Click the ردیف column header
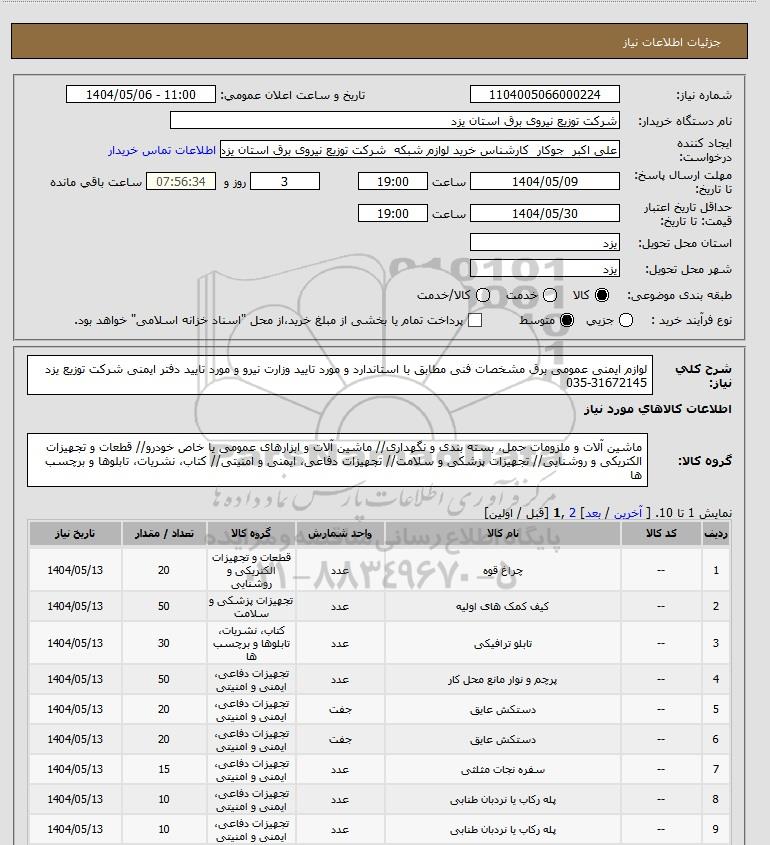This screenshot has width=770, height=845. pos(716,534)
